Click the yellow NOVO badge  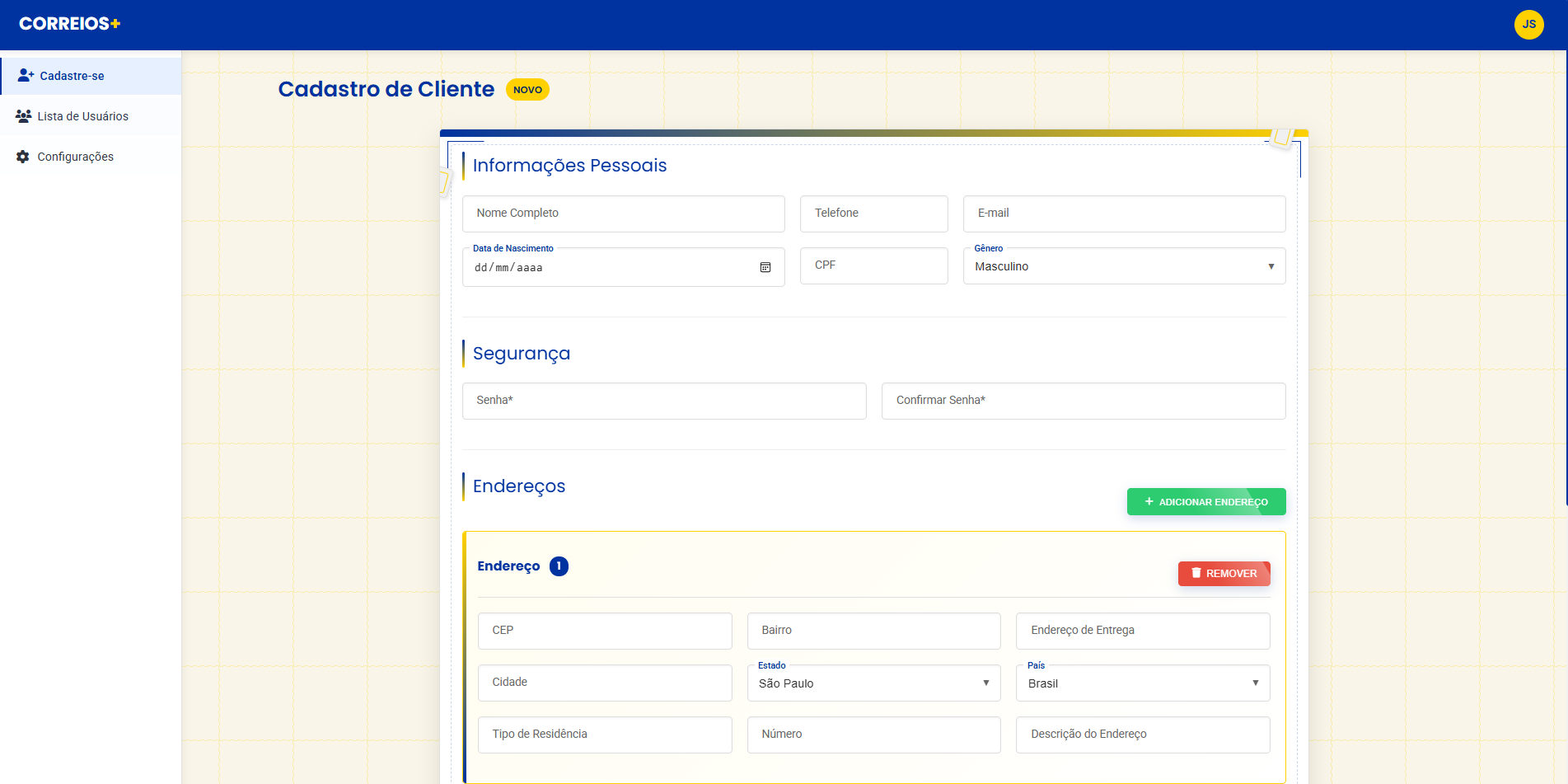(527, 90)
